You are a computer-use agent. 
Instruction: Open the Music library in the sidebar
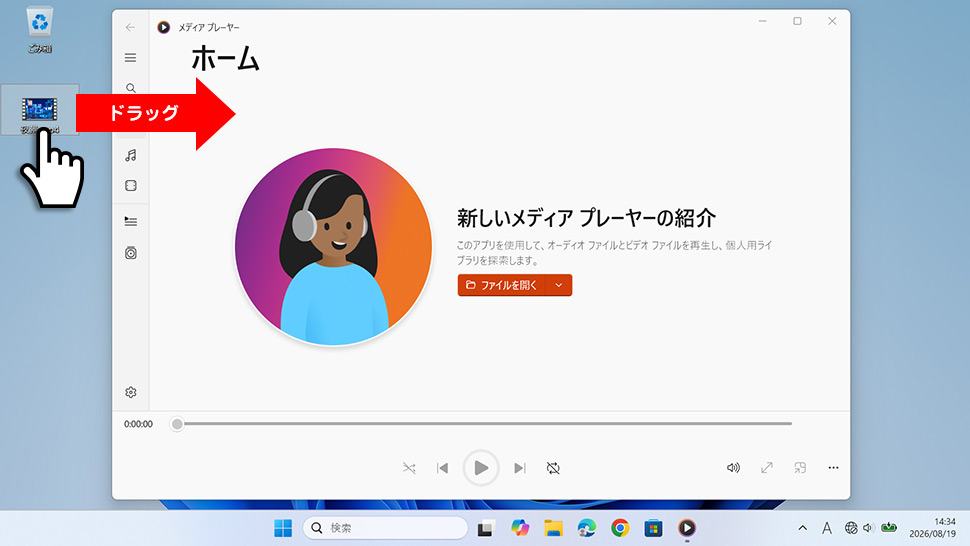click(131, 155)
